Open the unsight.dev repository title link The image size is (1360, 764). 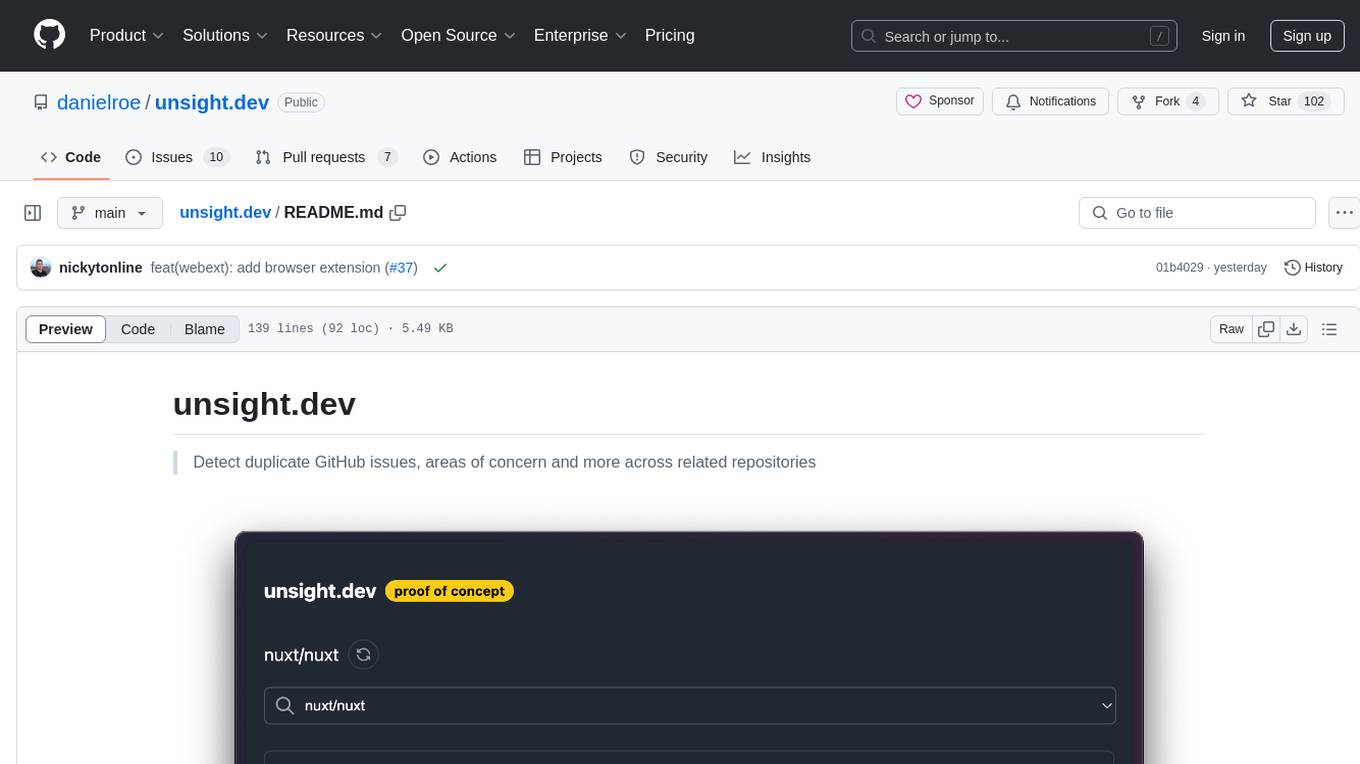click(x=212, y=102)
